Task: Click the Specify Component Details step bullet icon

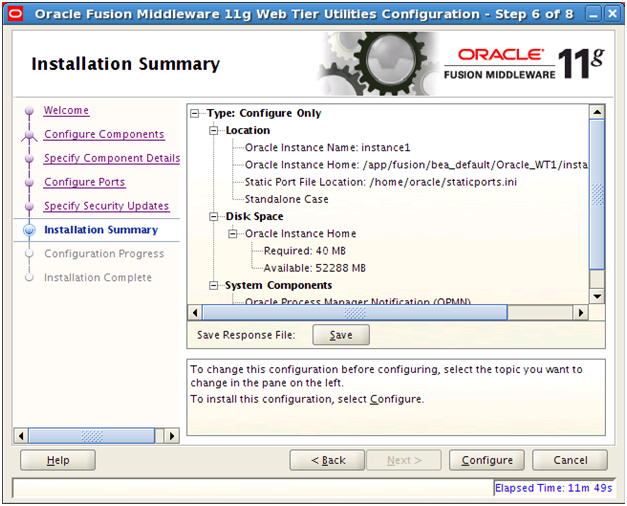Action: [x=29, y=158]
